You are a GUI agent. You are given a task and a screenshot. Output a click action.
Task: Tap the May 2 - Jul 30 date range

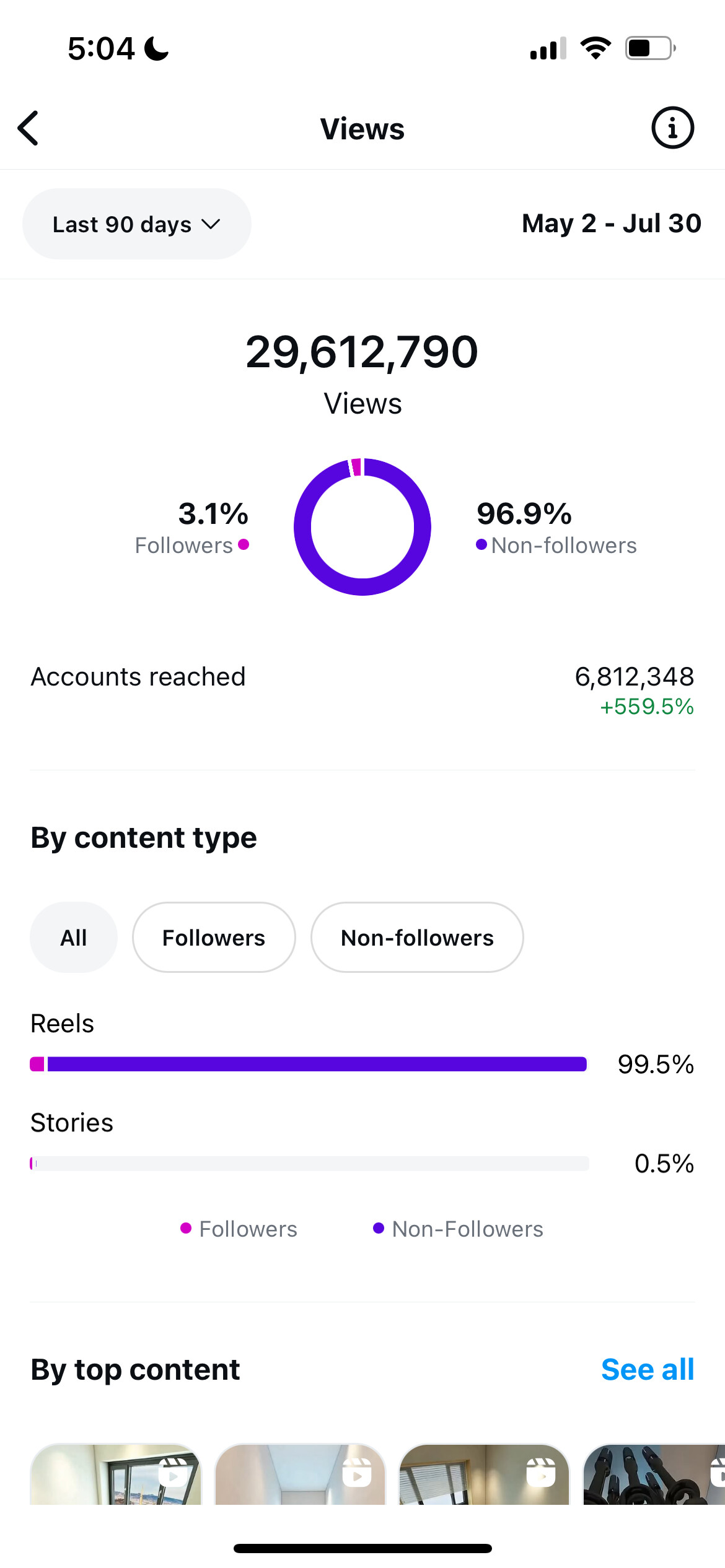(x=612, y=224)
